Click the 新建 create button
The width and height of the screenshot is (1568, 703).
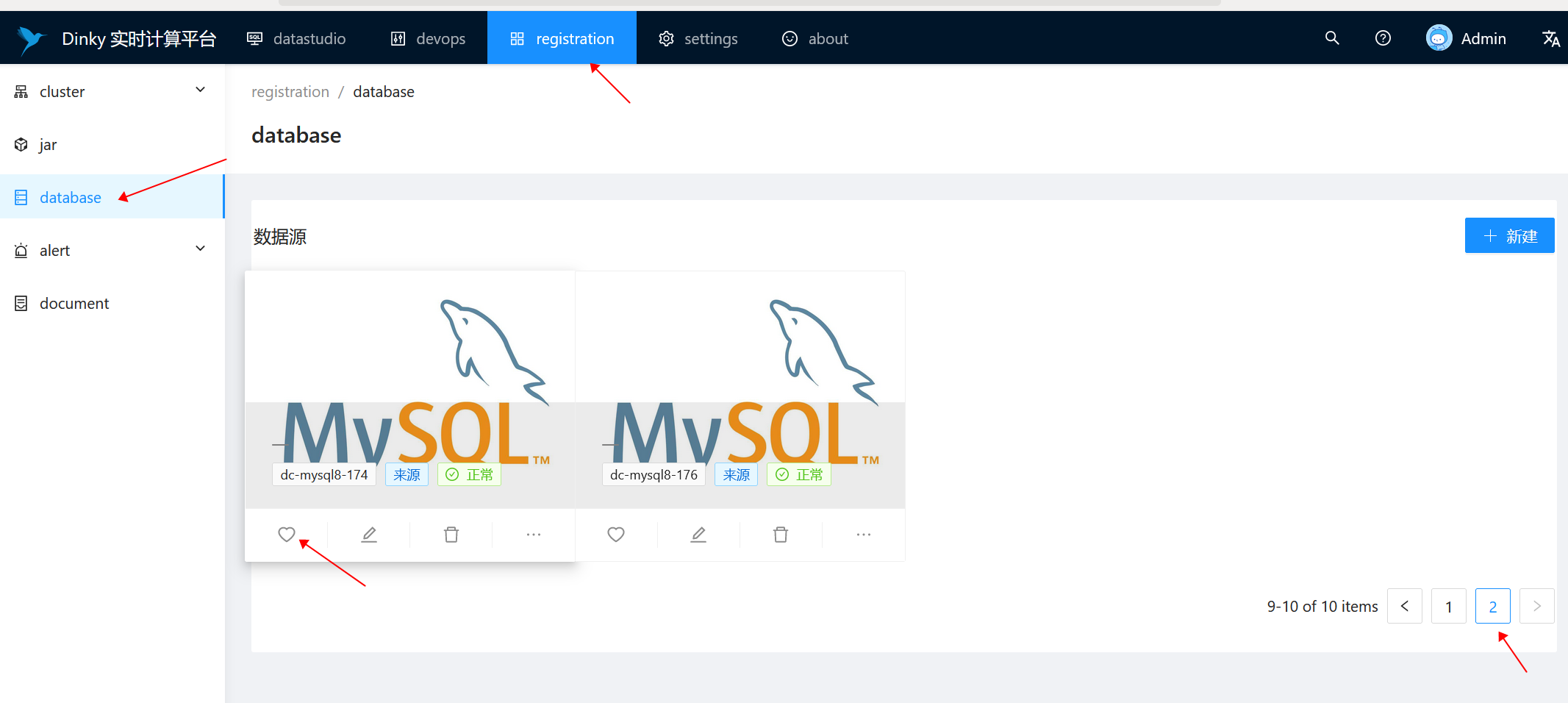tap(1510, 235)
